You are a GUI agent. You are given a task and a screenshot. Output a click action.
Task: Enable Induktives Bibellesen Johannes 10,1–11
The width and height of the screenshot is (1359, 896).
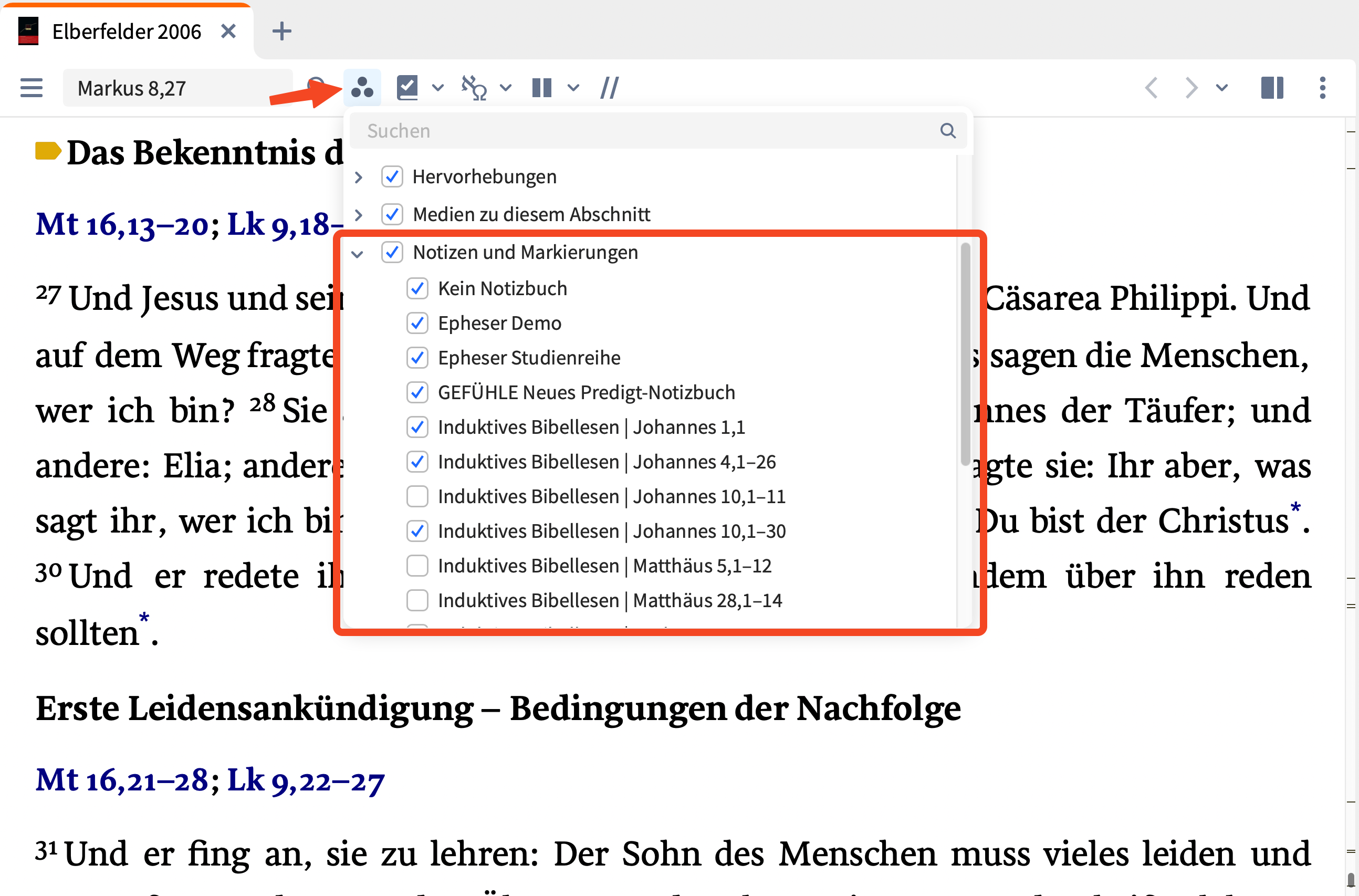pyautogui.click(x=417, y=496)
